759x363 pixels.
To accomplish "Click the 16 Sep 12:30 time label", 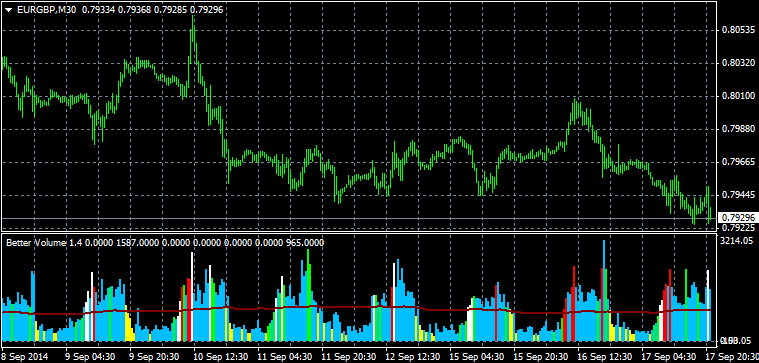I will coord(604,356).
